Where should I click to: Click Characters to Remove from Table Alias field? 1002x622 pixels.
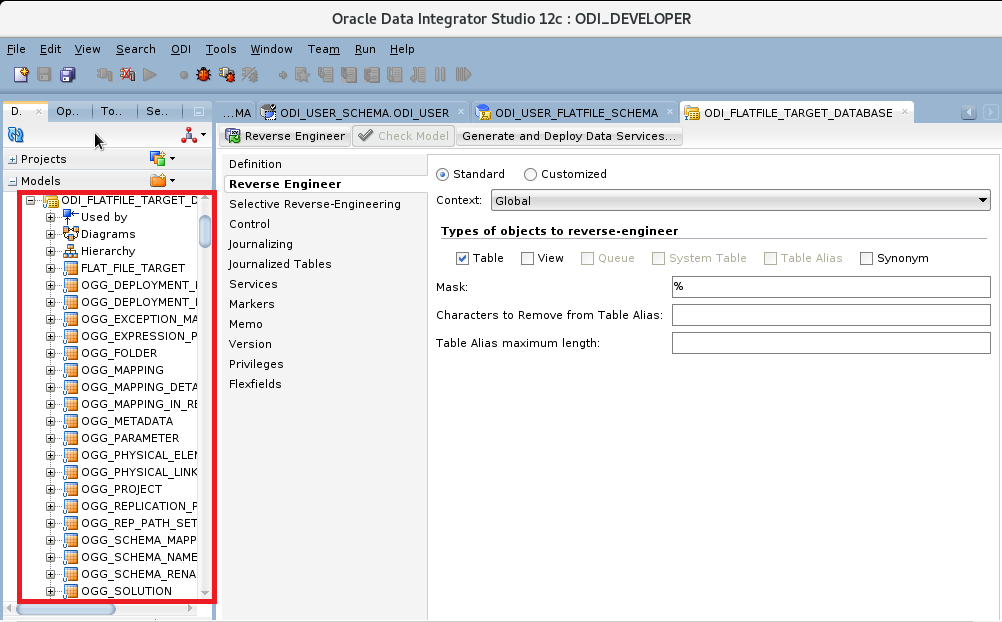coord(831,315)
